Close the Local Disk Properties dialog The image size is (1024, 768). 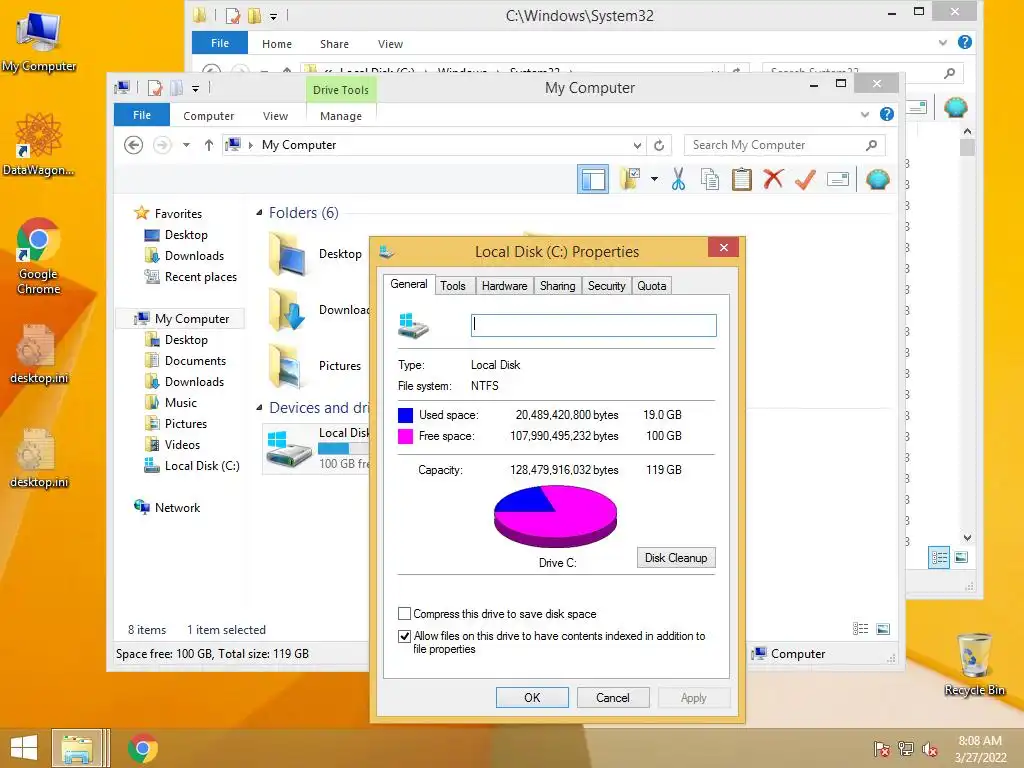(724, 248)
